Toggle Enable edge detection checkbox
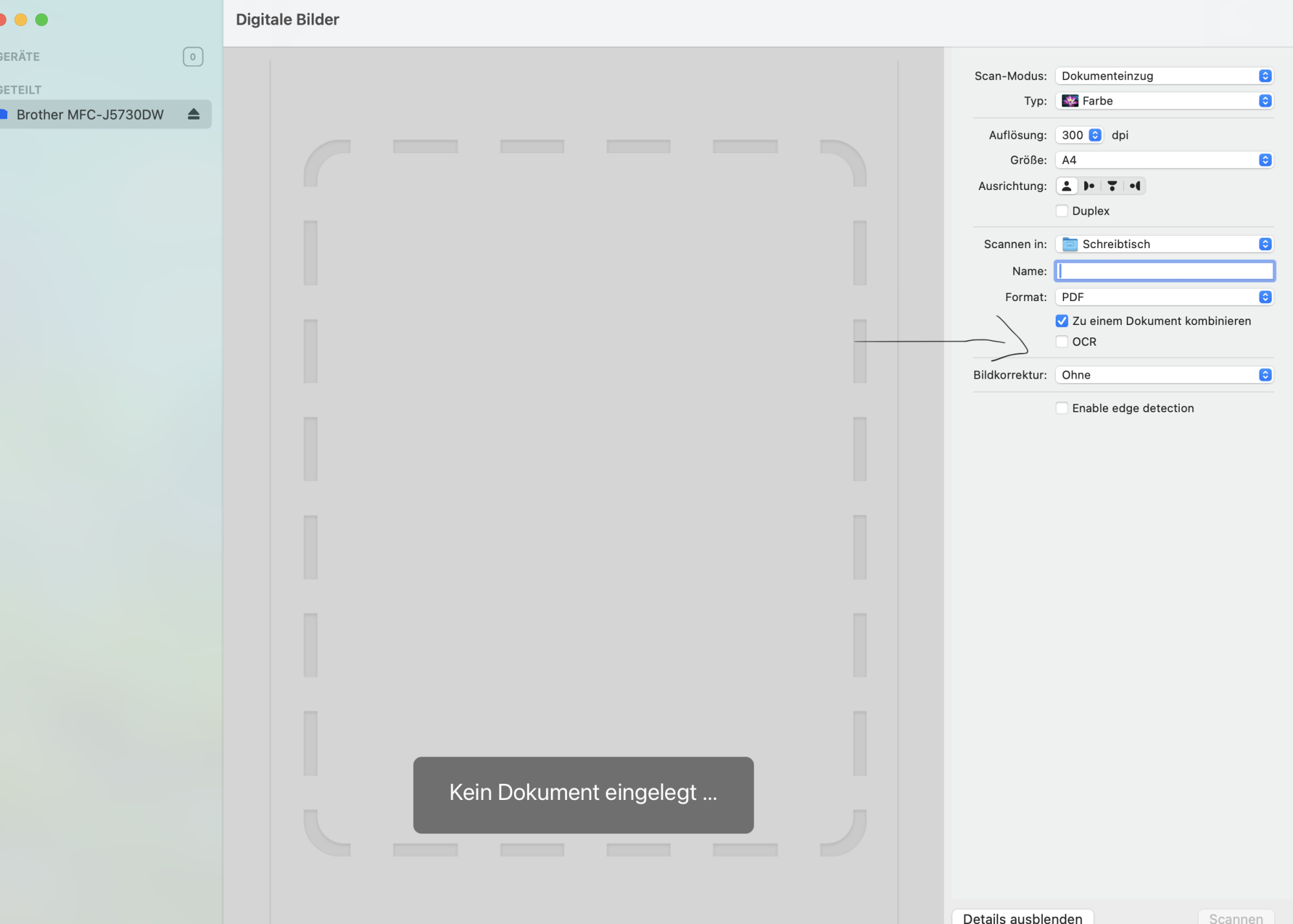1293x924 pixels. pyautogui.click(x=1062, y=408)
